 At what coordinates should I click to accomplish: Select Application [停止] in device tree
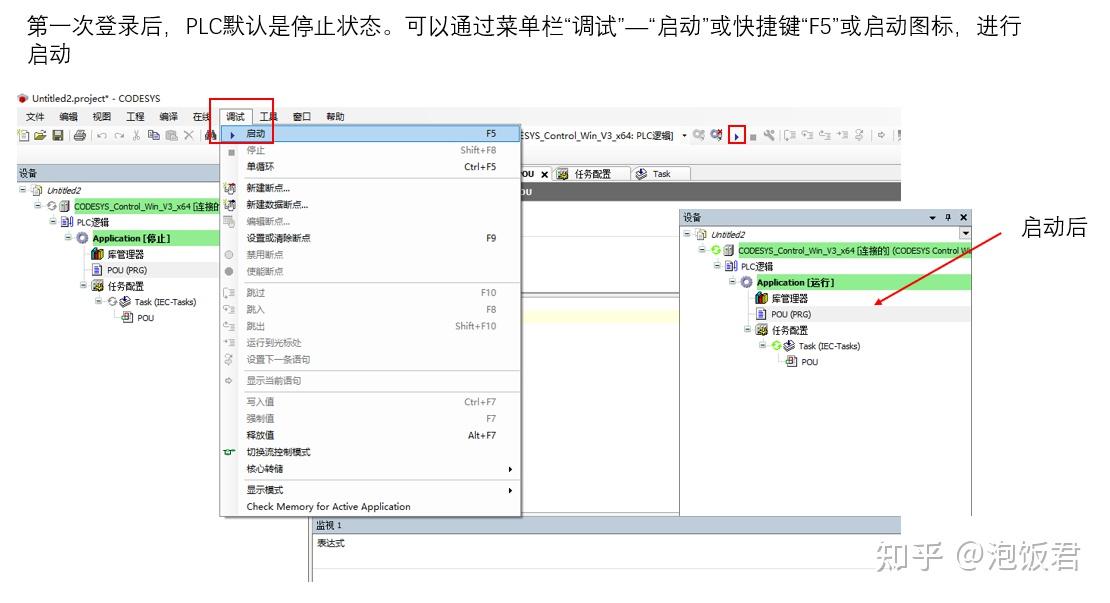click(x=131, y=239)
